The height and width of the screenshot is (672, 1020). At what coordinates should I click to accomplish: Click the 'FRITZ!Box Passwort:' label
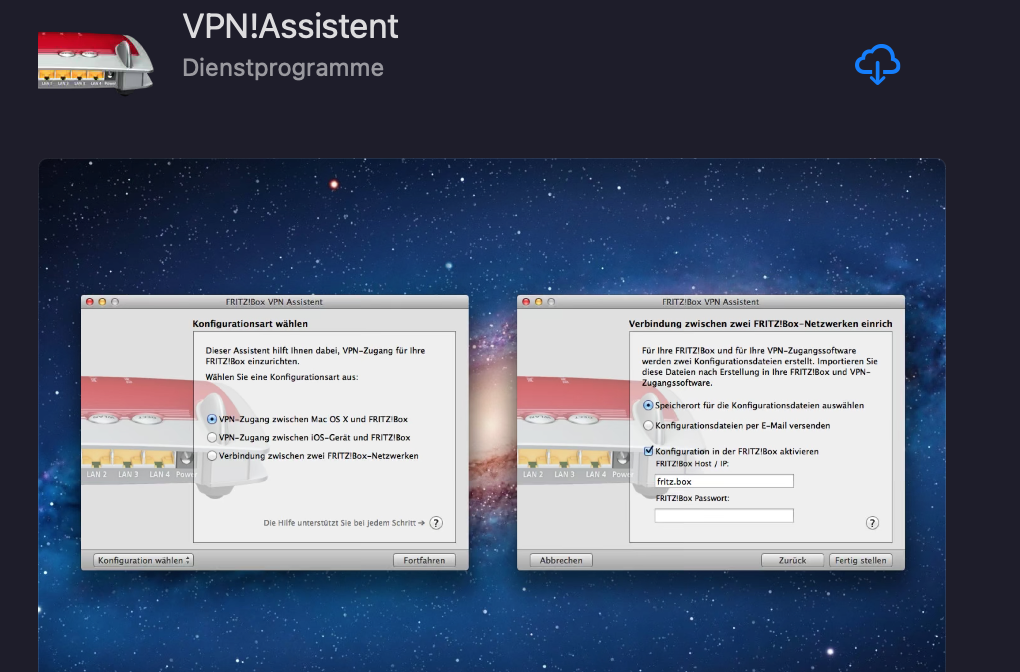point(692,498)
